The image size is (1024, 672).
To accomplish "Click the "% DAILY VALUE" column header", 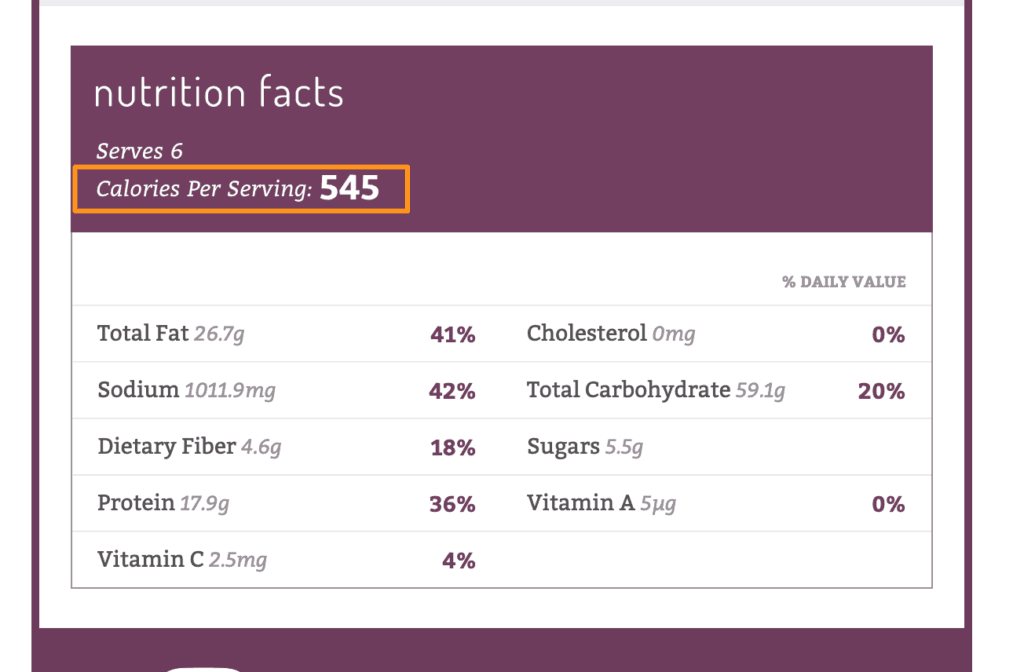I will (844, 282).
